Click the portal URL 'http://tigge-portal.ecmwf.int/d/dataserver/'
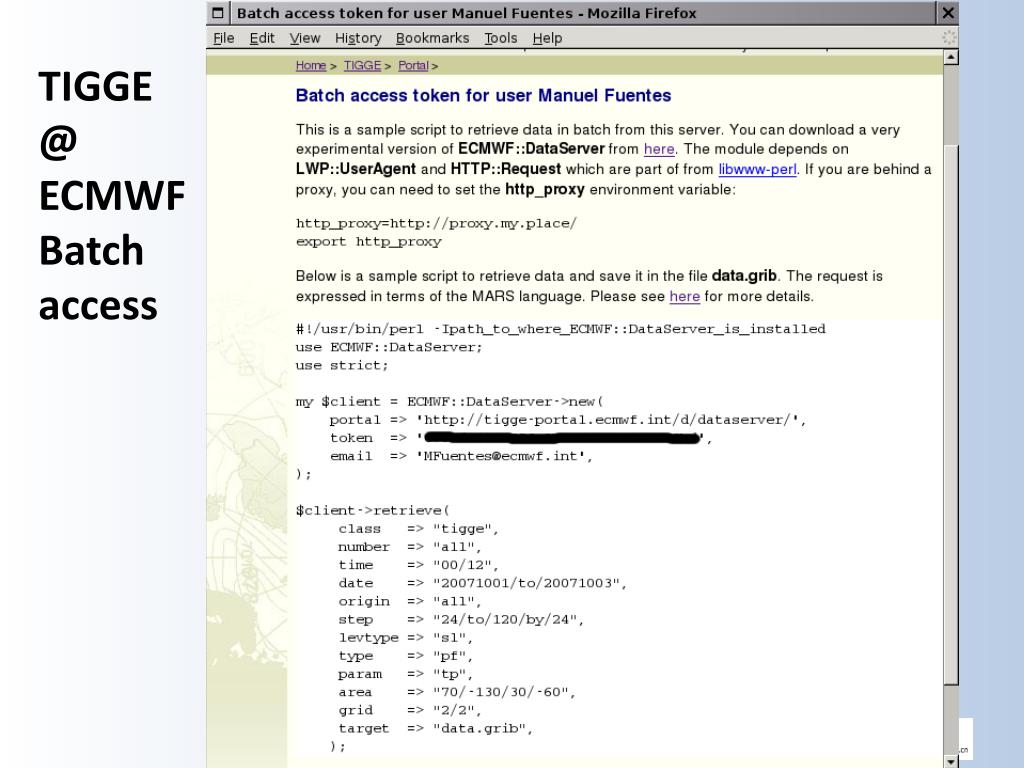The height and width of the screenshot is (768, 1024). [x=607, y=420]
